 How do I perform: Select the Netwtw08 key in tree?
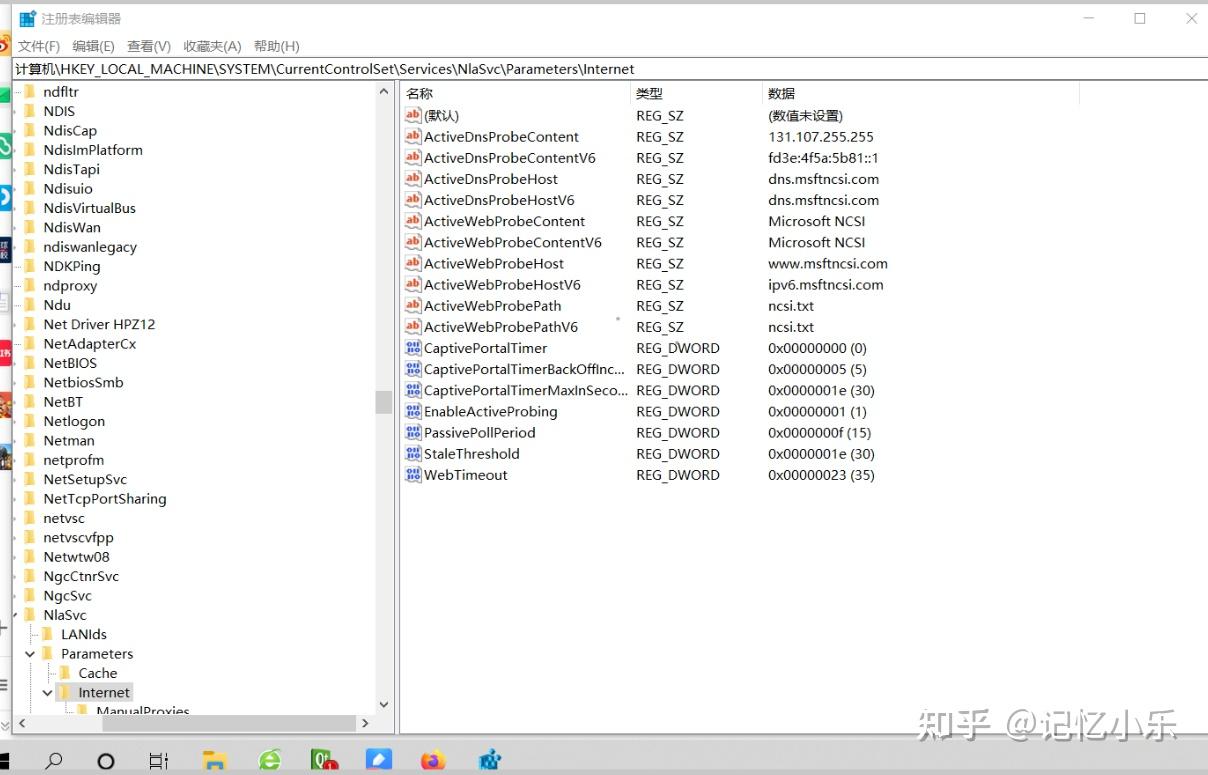click(76, 557)
